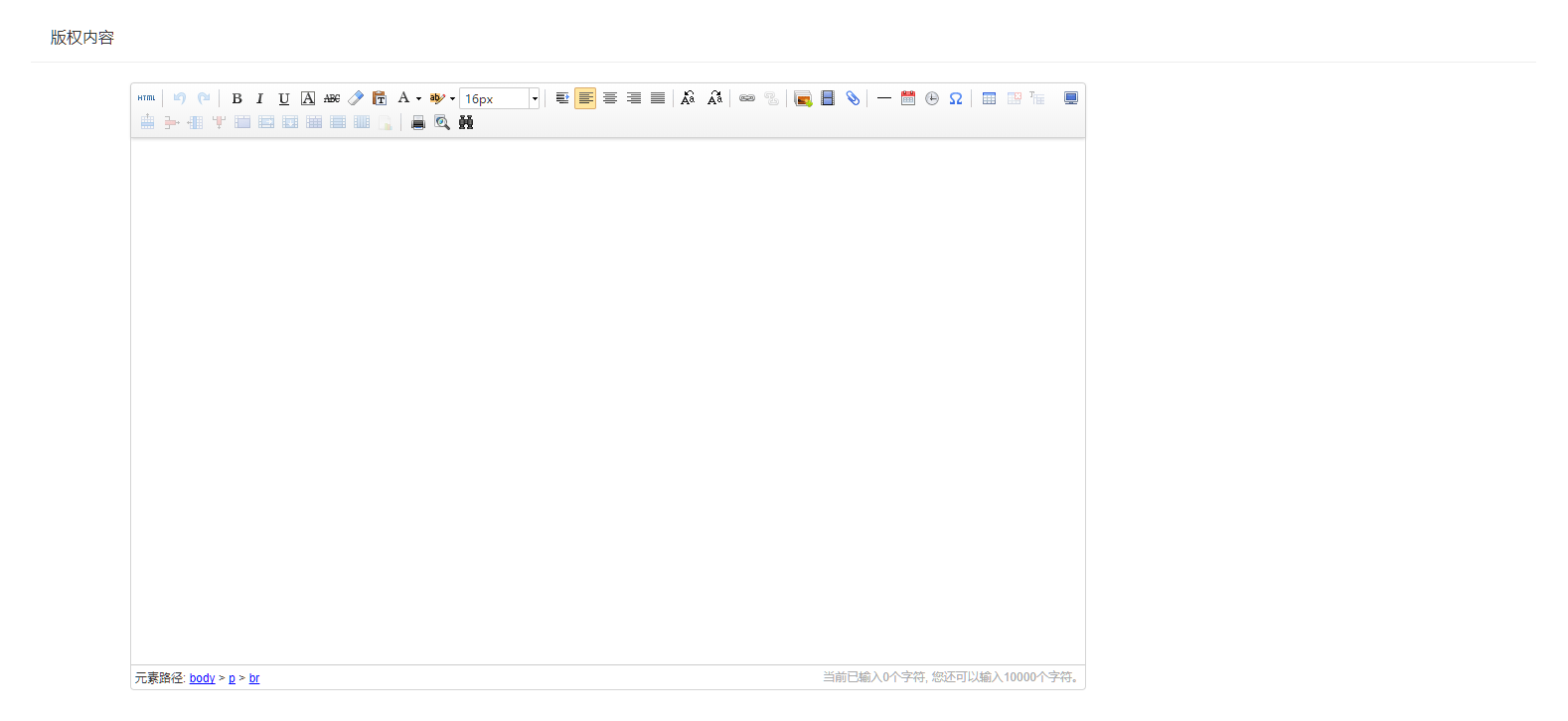Click the 元素路径 label
This screenshot has height=721, width=1568.
[x=159, y=678]
